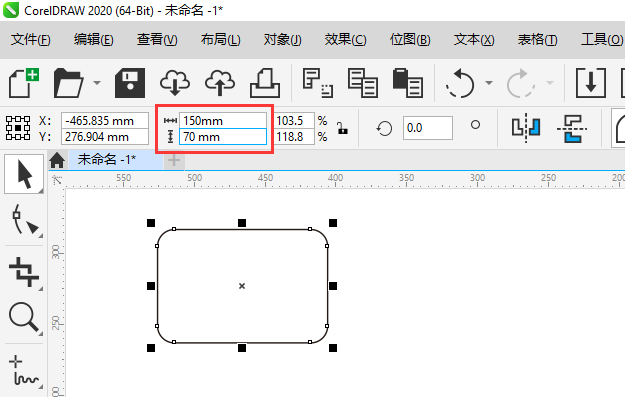Open the 位图(B) menu

[410, 40]
